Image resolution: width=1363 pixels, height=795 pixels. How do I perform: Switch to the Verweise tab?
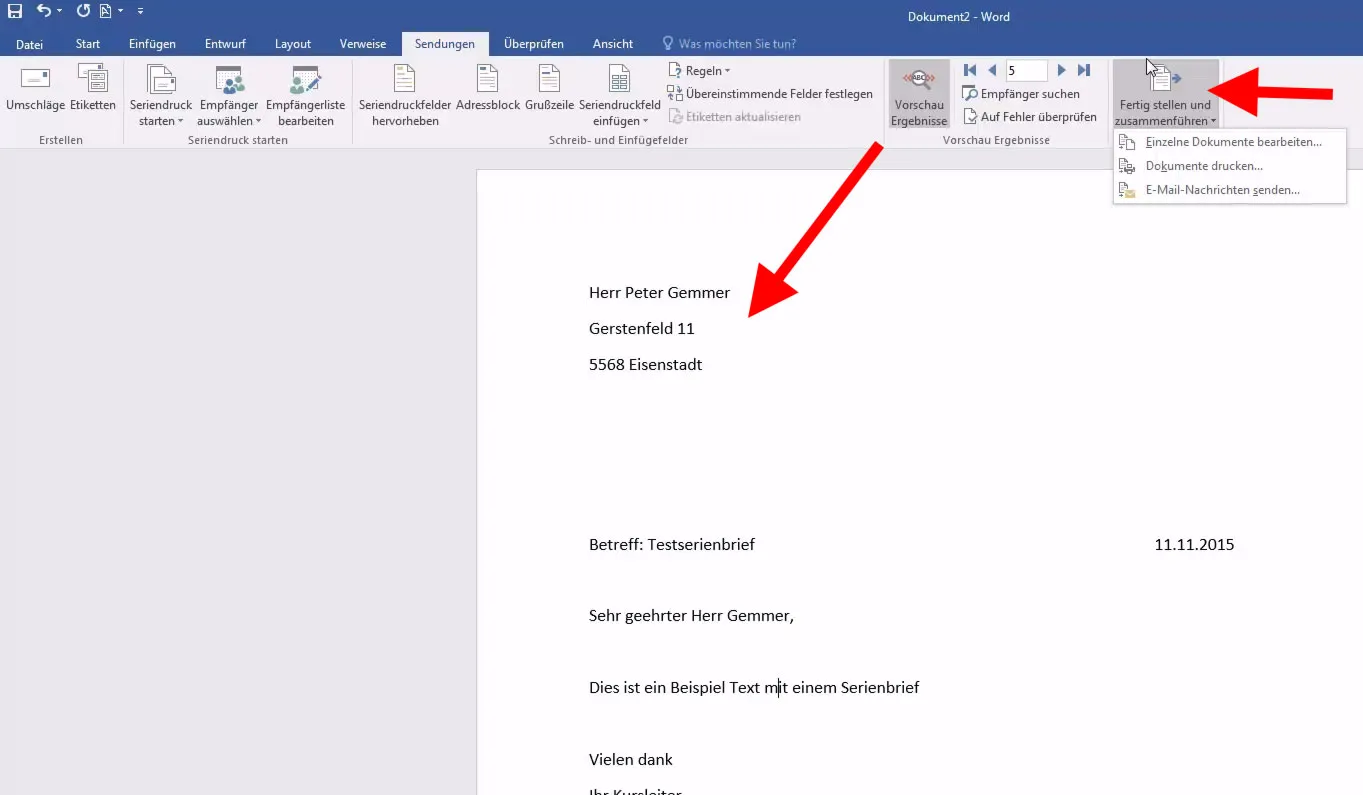(x=363, y=44)
